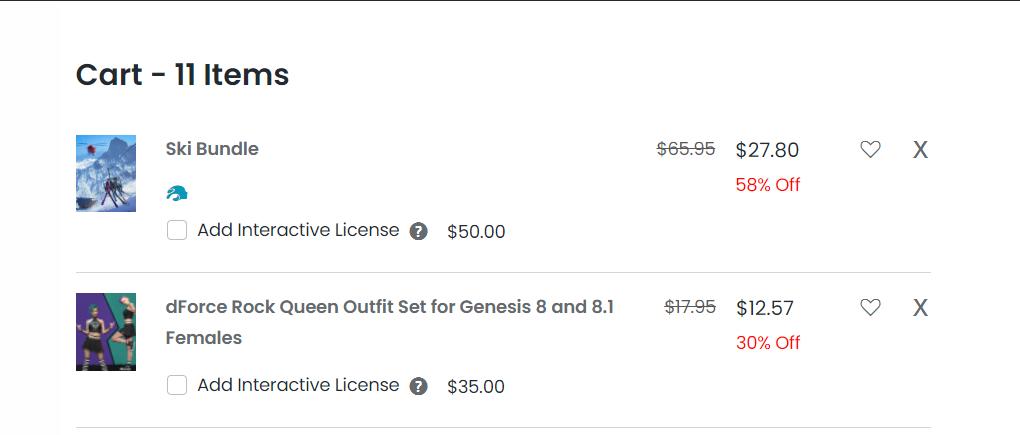Enable Interactive License checkbox for Ski Bundle

[177, 231]
